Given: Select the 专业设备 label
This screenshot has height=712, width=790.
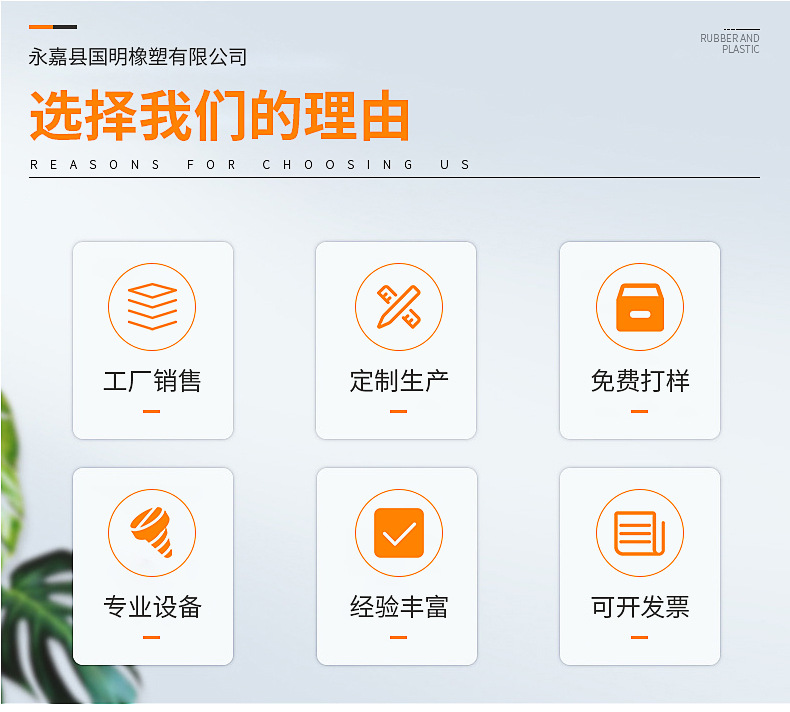Looking at the screenshot, I should pos(152,607).
